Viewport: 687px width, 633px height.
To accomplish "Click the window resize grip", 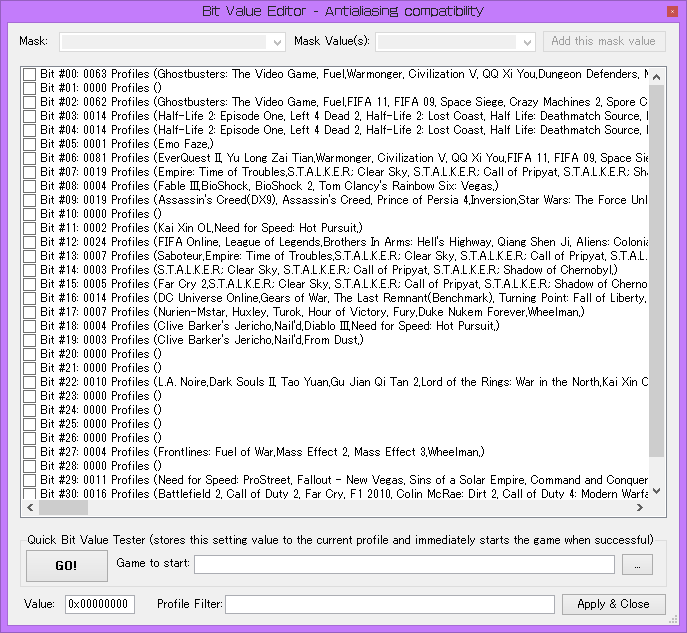I will [673, 619].
